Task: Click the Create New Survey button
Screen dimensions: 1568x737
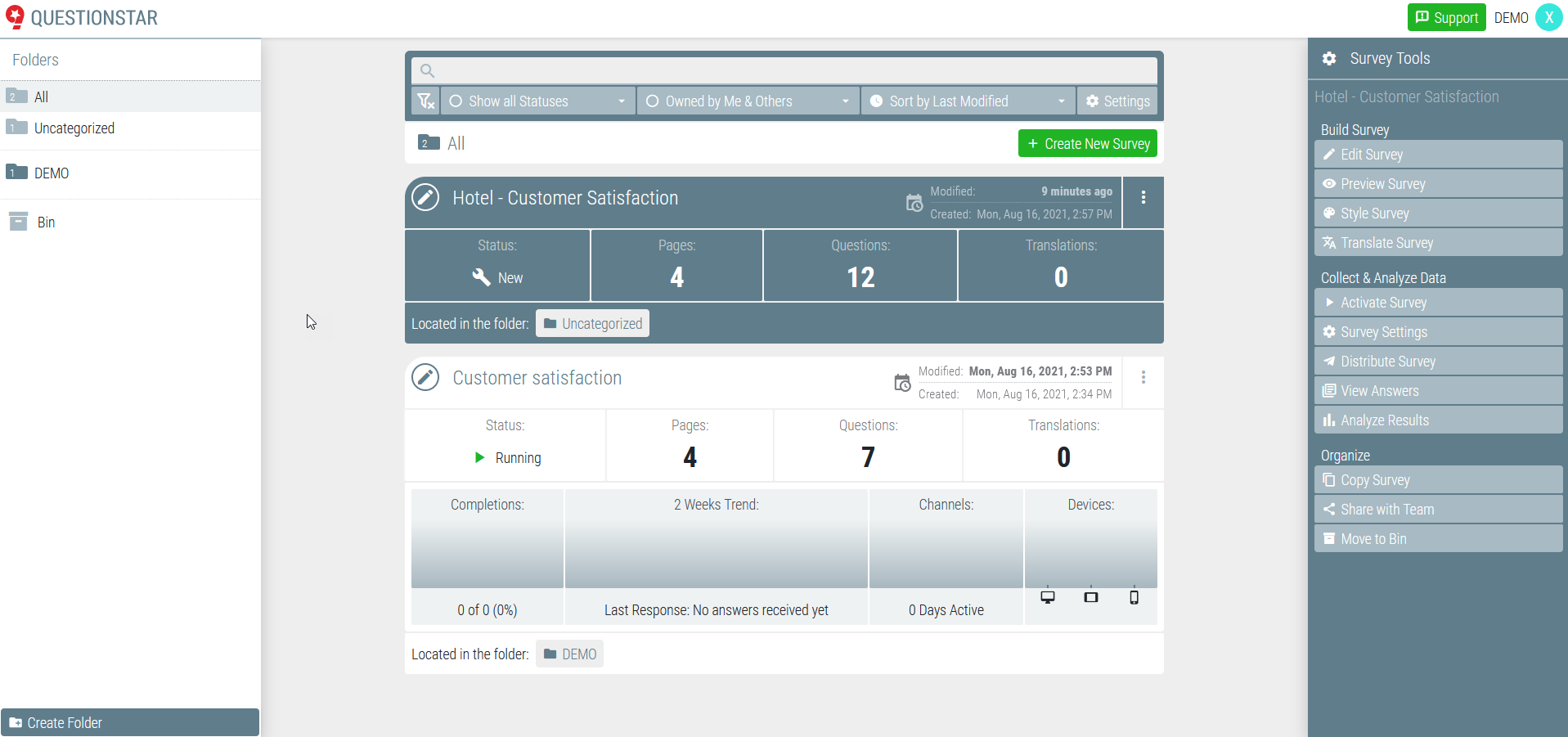Action: pos(1087,143)
